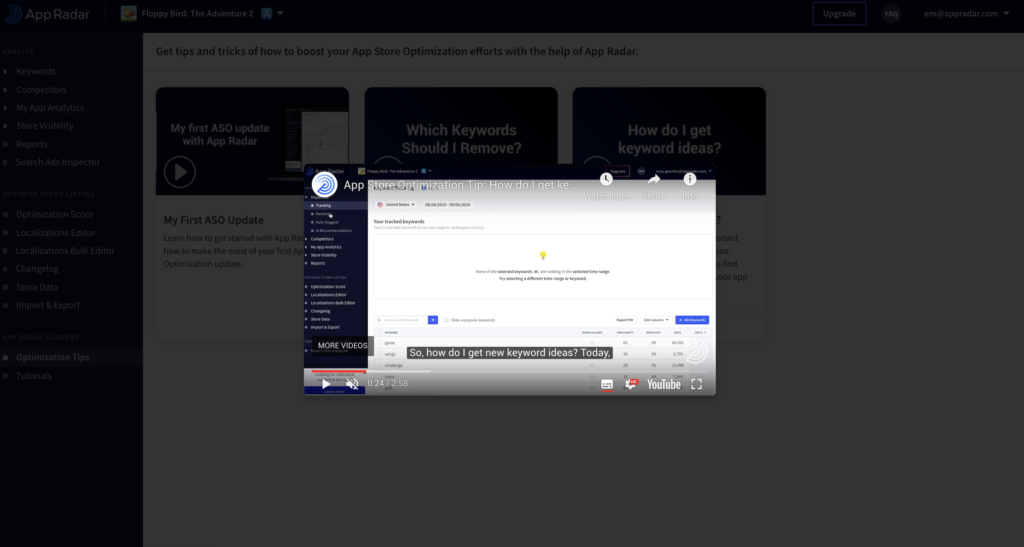Enter fullscreen video mode
The height and width of the screenshot is (547, 1024).
tap(697, 384)
